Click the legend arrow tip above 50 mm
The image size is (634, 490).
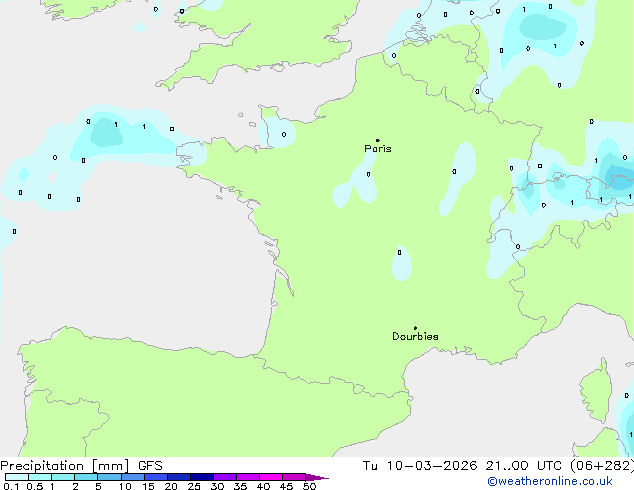(x=317, y=477)
